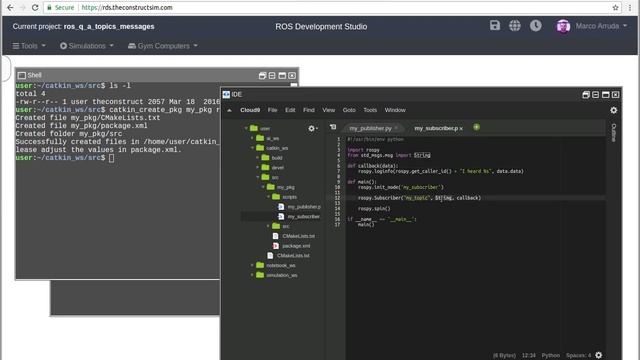Close the my_publisher.py tab
This screenshot has width=640, height=360.
396,128
